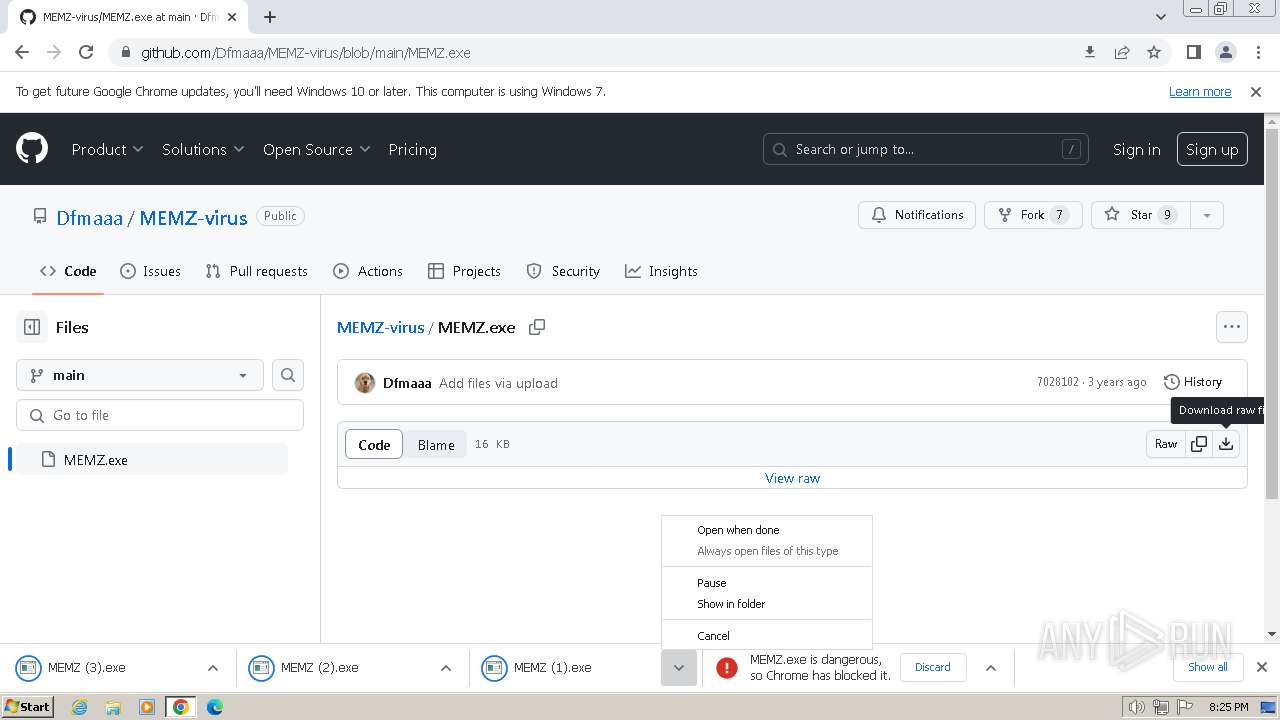The width and height of the screenshot is (1280, 720).
Task: Copy path icon next to MEMZ.exe
Action: (537, 327)
